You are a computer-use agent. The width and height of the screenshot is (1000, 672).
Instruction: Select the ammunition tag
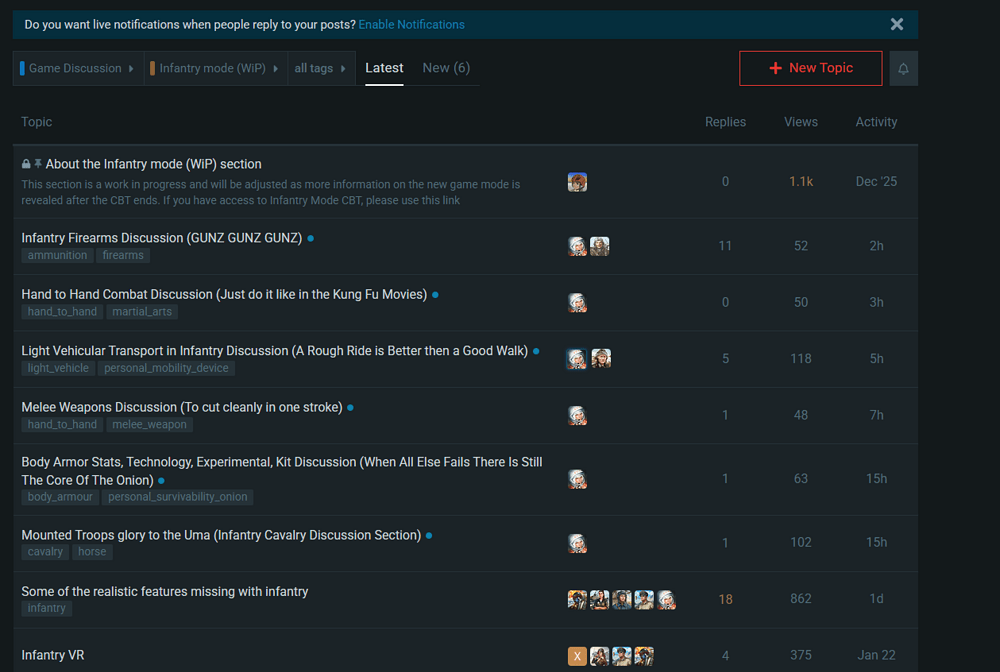coord(57,256)
